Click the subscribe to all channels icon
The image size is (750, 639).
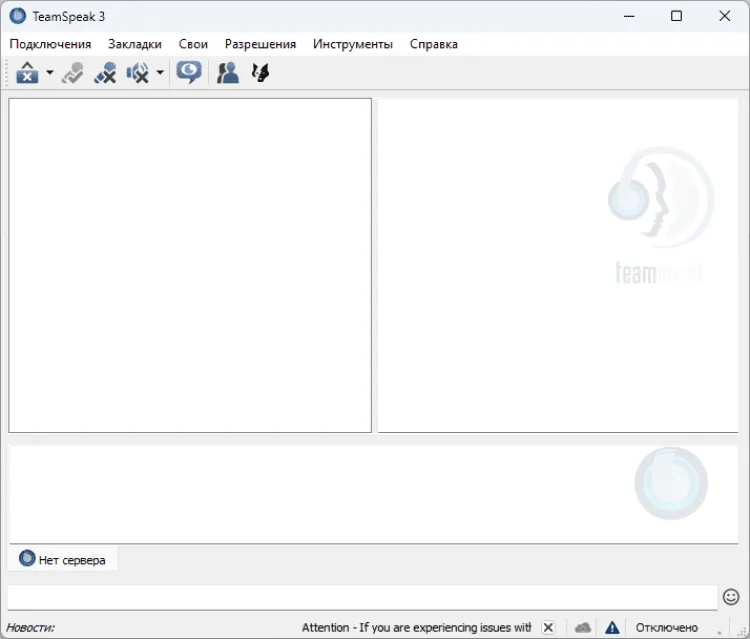(105, 73)
